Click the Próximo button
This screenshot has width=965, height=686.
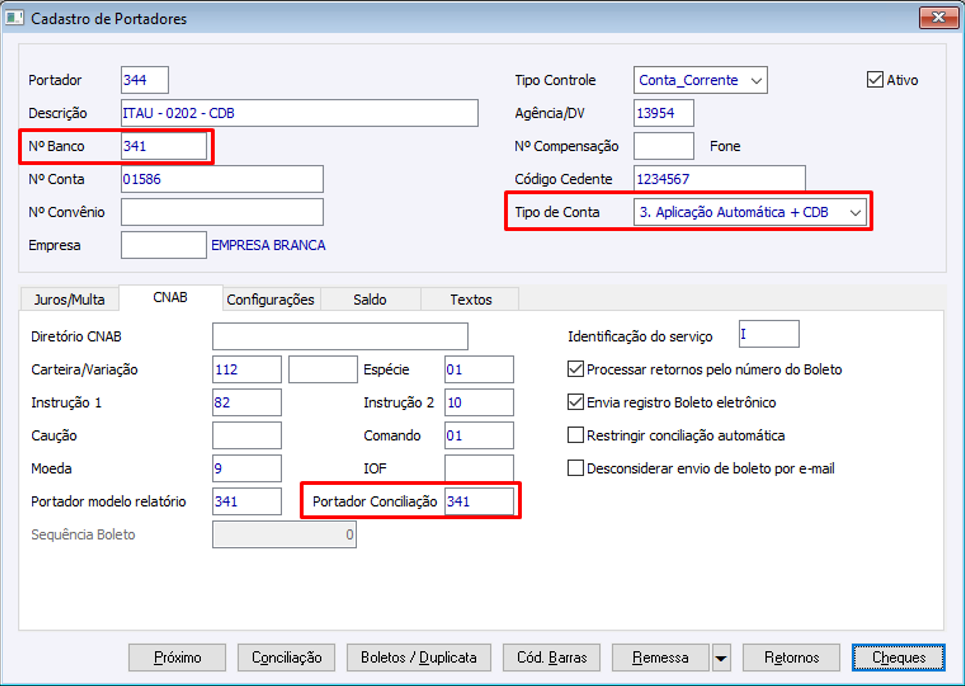[178, 658]
